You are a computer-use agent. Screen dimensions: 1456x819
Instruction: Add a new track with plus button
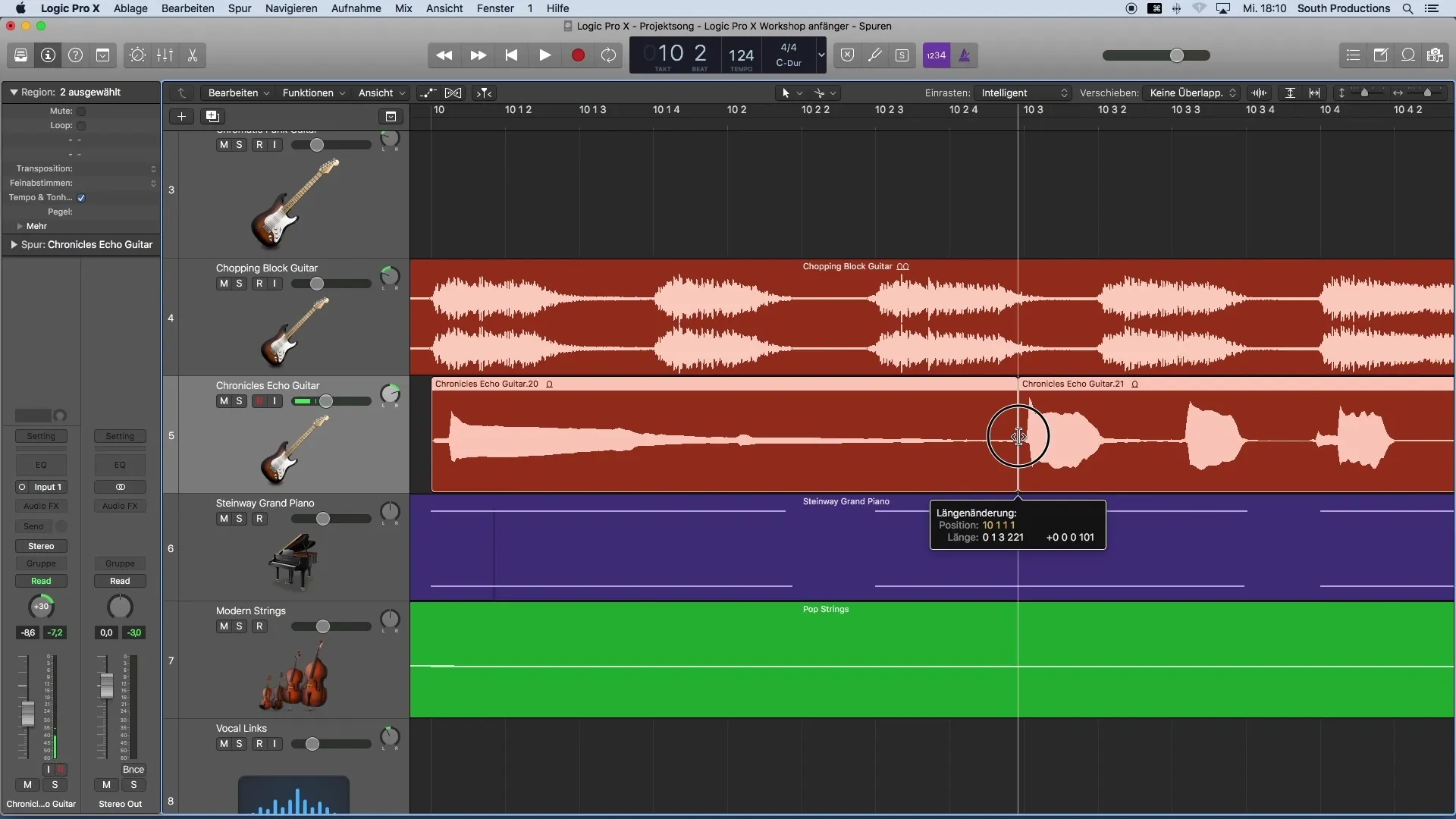pos(181,116)
